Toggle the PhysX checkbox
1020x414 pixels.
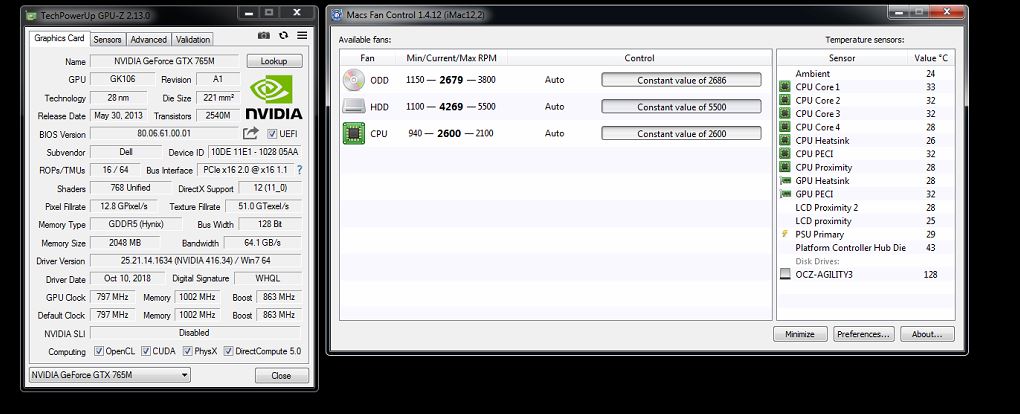187,351
